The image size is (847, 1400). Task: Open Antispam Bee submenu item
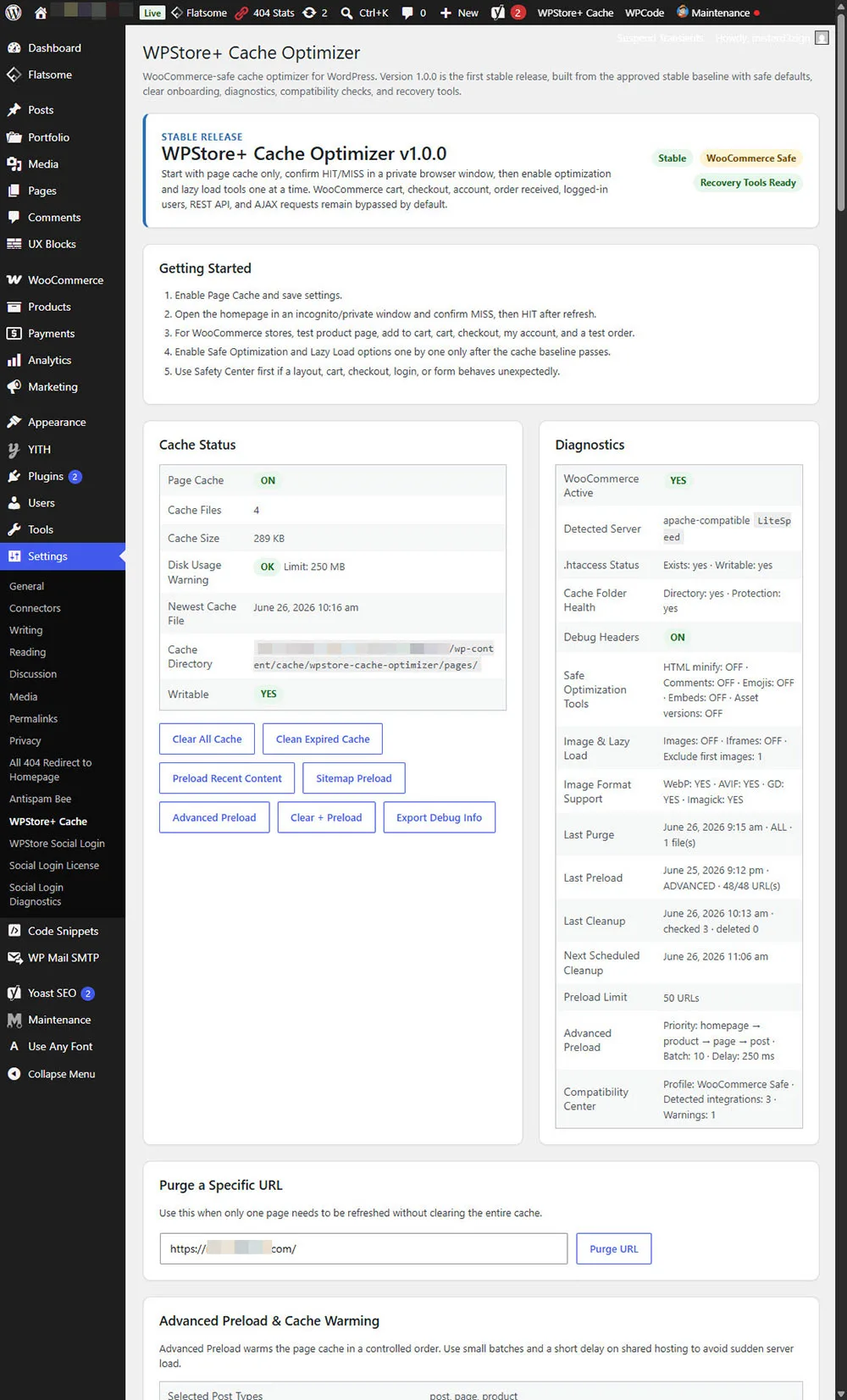pos(40,799)
